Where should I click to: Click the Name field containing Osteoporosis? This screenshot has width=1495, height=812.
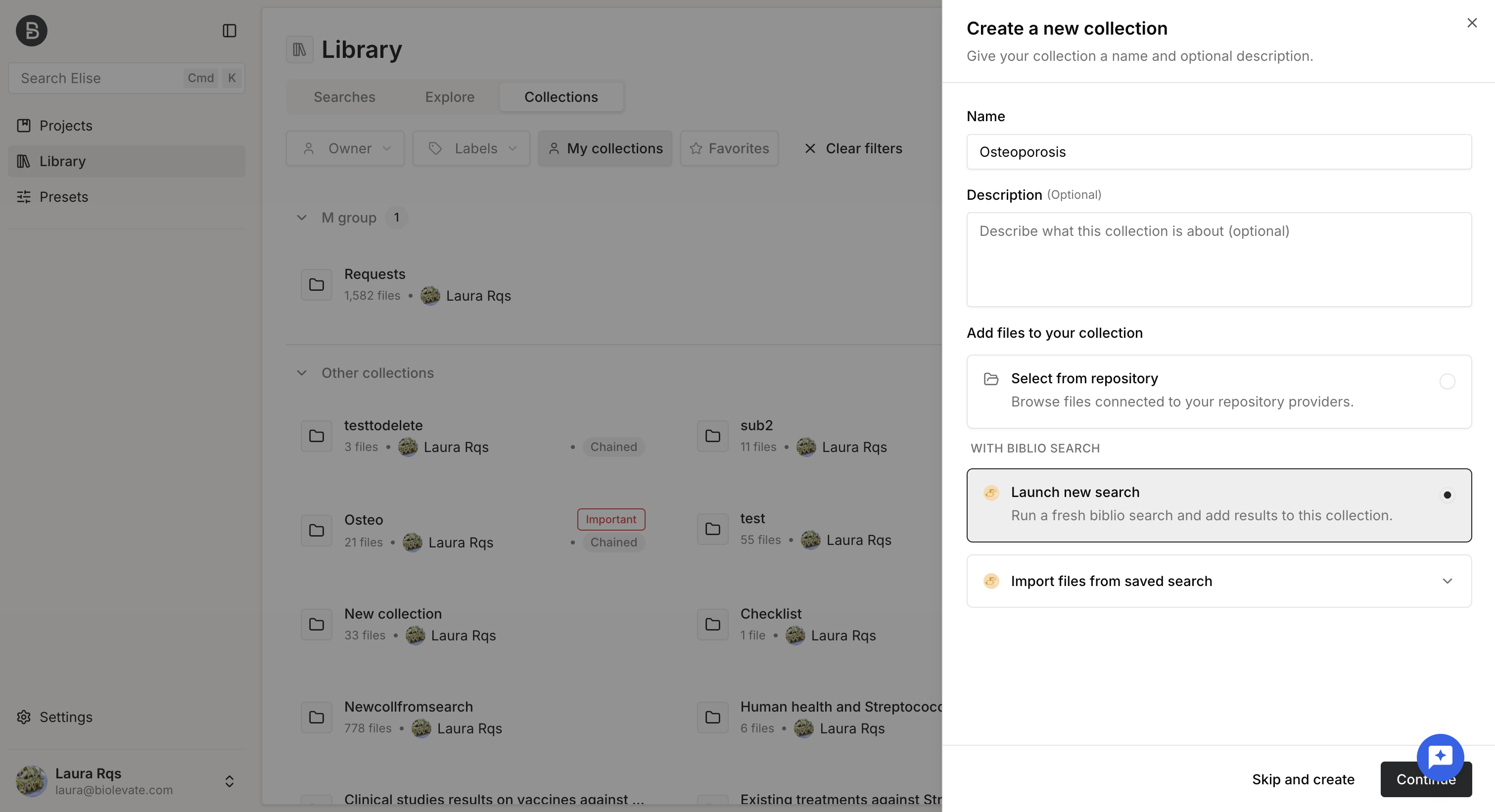pyautogui.click(x=1219, y=152)
